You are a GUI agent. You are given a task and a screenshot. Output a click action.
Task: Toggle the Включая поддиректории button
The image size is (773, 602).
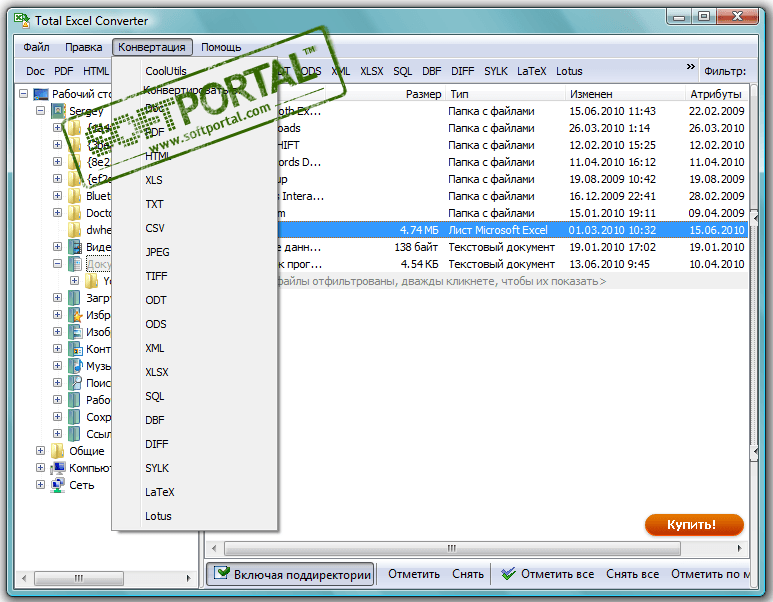coord(290,574)
